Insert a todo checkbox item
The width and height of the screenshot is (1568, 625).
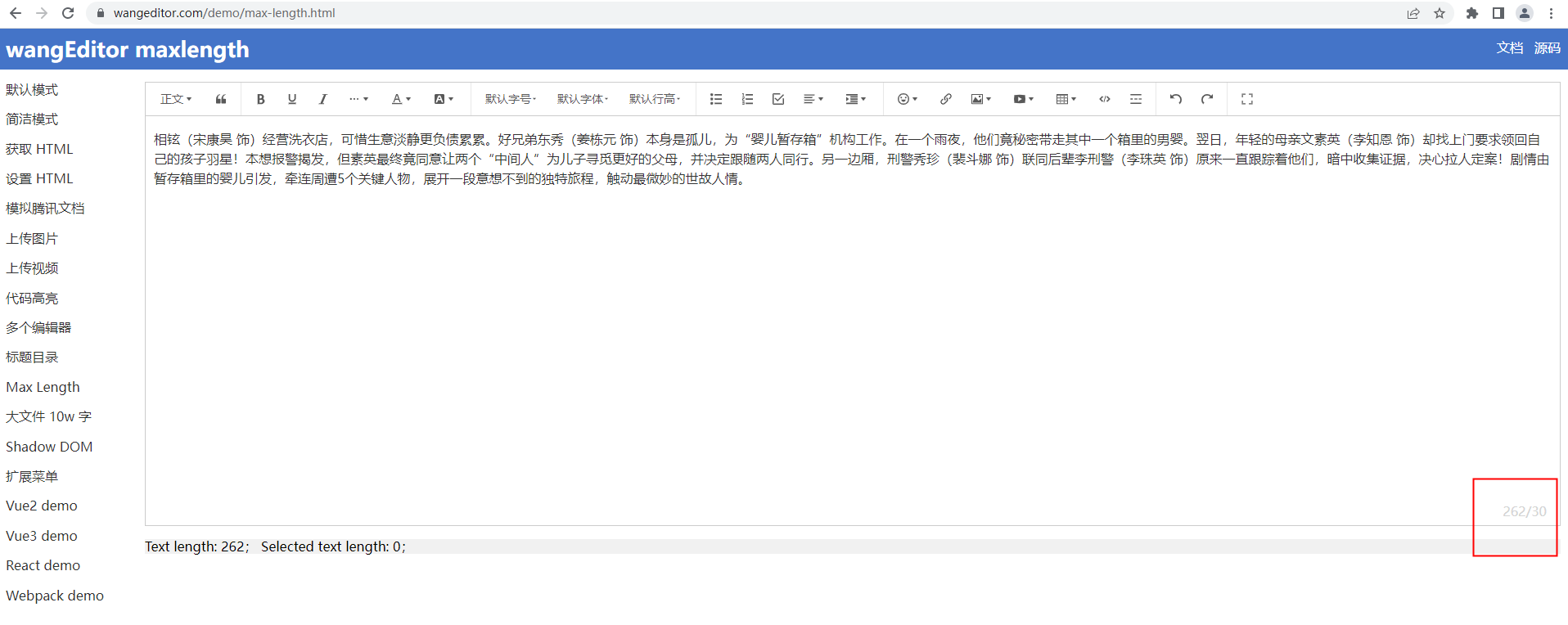click(778, 99)
